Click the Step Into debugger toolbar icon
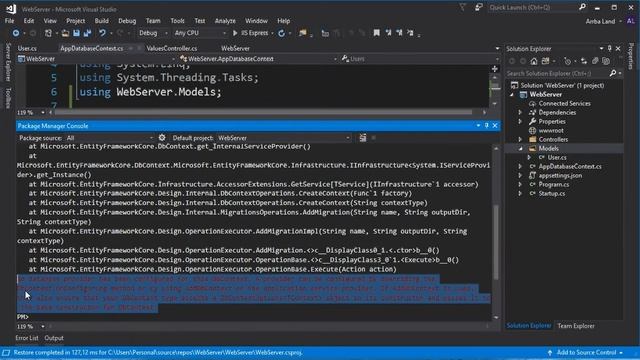This screenshot has width=640, height=360. point(325,33)
